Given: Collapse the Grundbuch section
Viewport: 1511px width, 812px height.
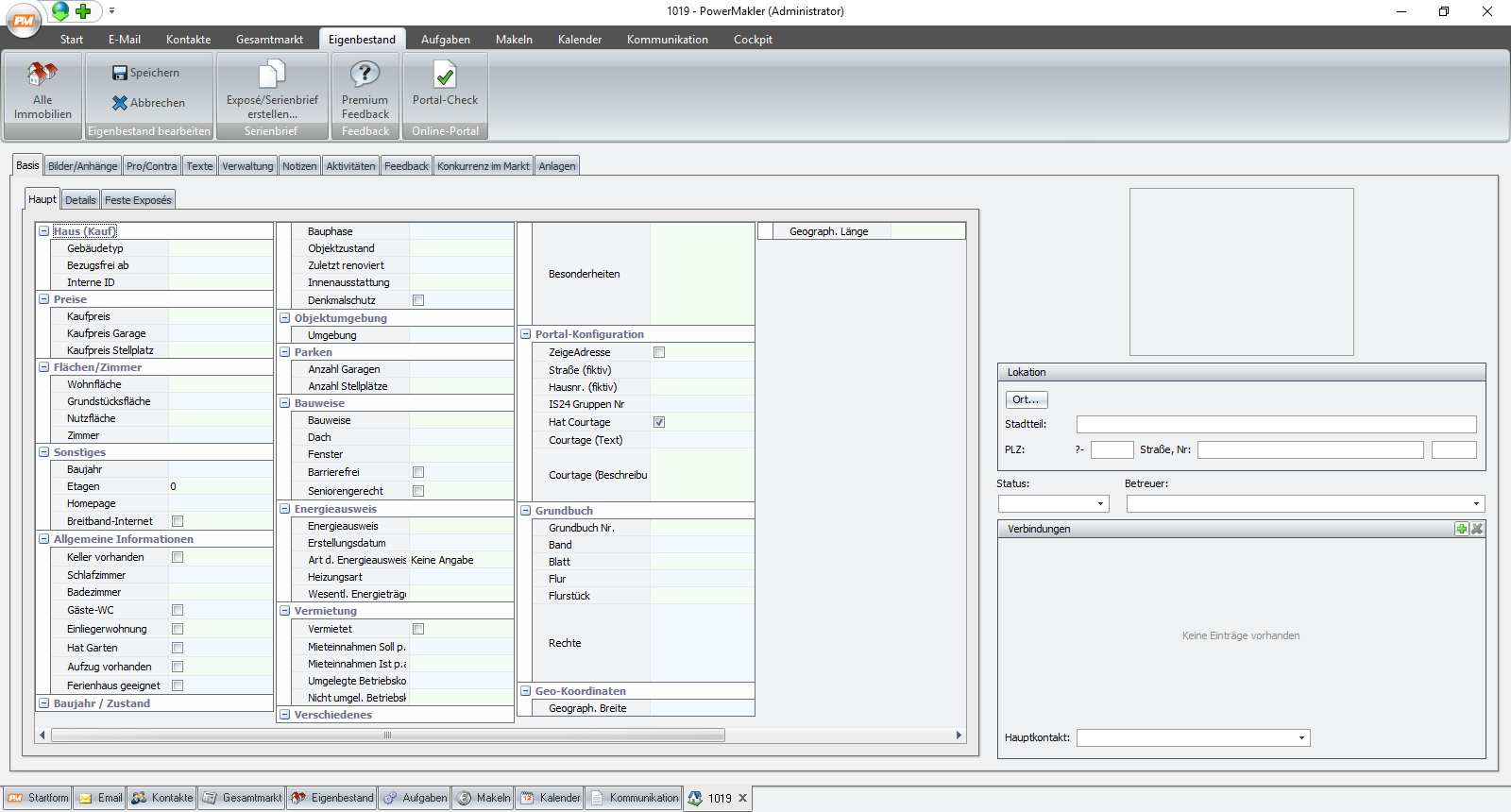Looking at the screenshot, I should pyautogui.click(x=525, y=511).
